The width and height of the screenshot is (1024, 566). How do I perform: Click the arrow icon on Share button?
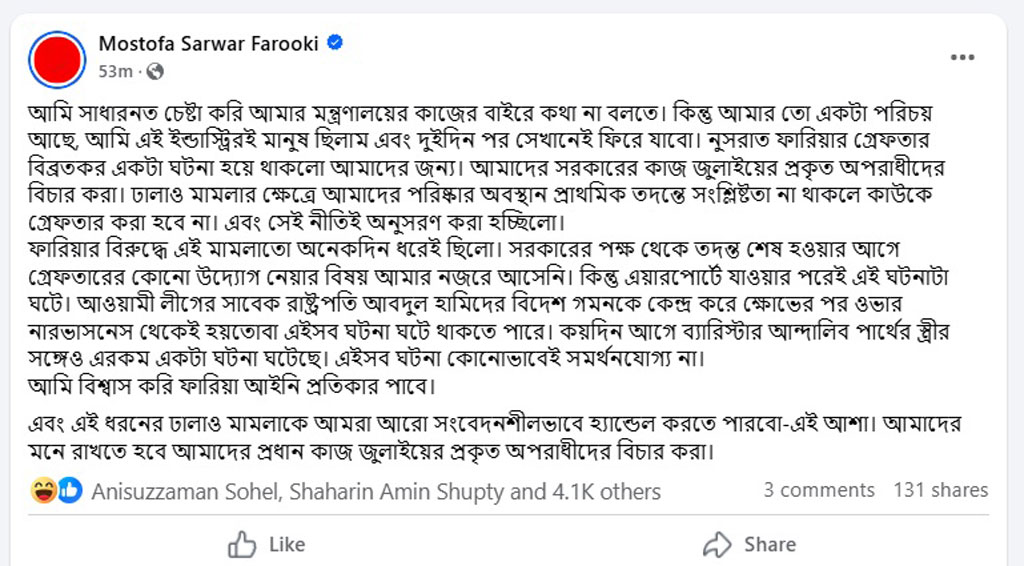(718, 544)
